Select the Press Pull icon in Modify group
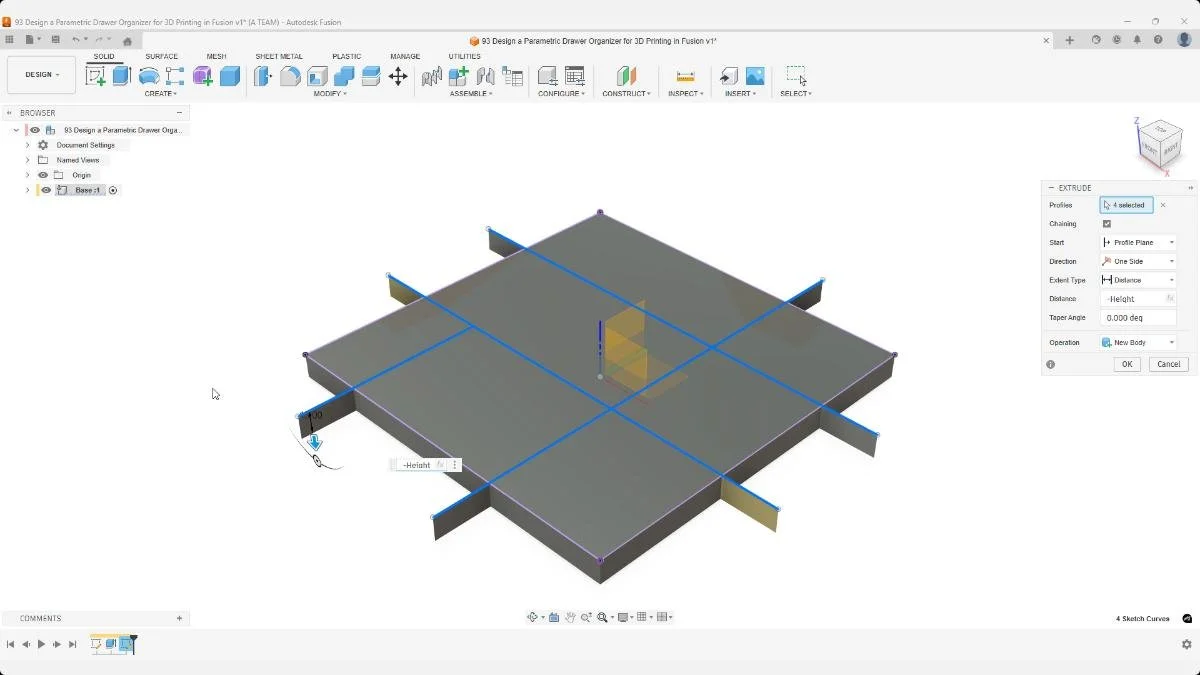The height and width of the screenshot is (675, 1200). pos(262,76)
